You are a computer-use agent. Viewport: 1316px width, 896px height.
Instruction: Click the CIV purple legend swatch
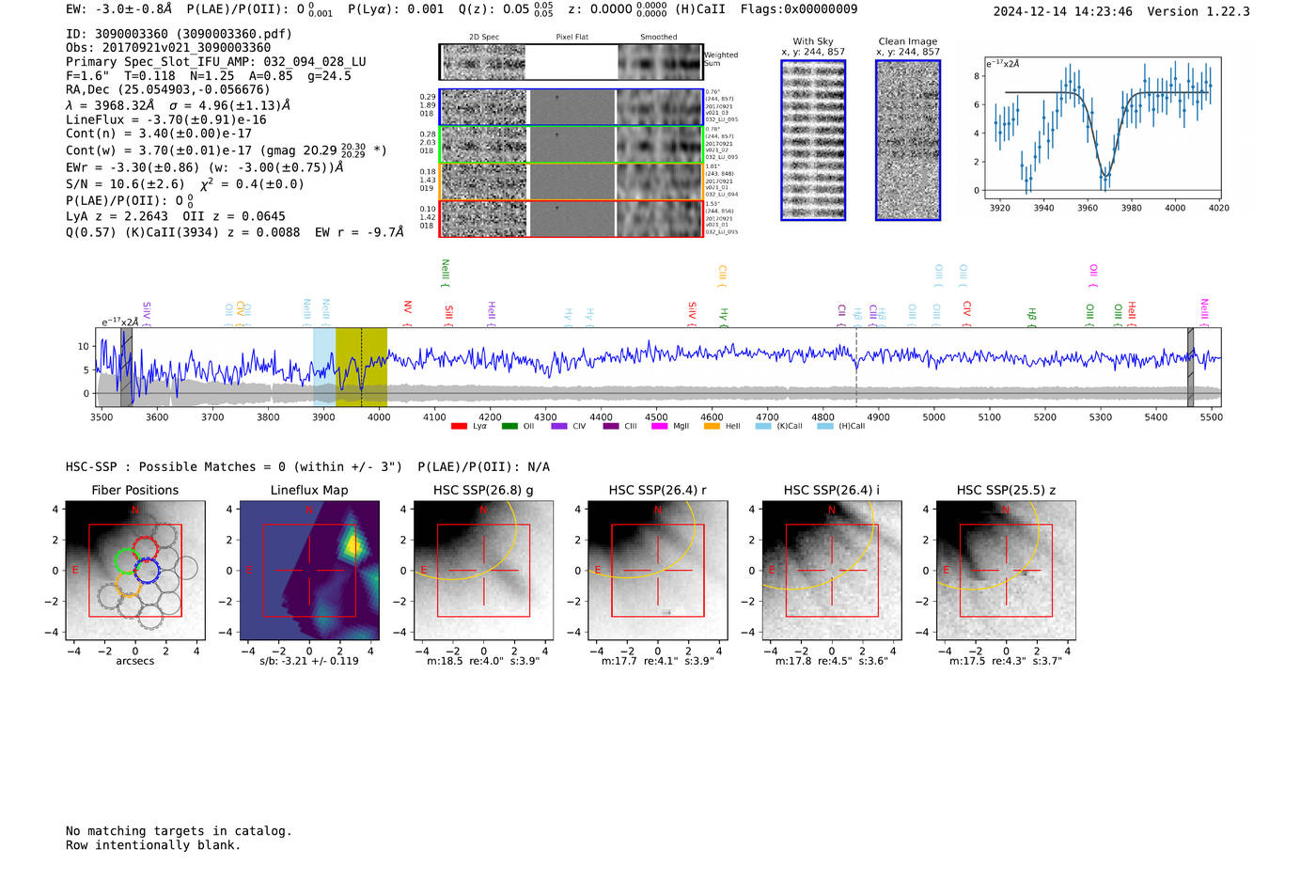point(559,426)
